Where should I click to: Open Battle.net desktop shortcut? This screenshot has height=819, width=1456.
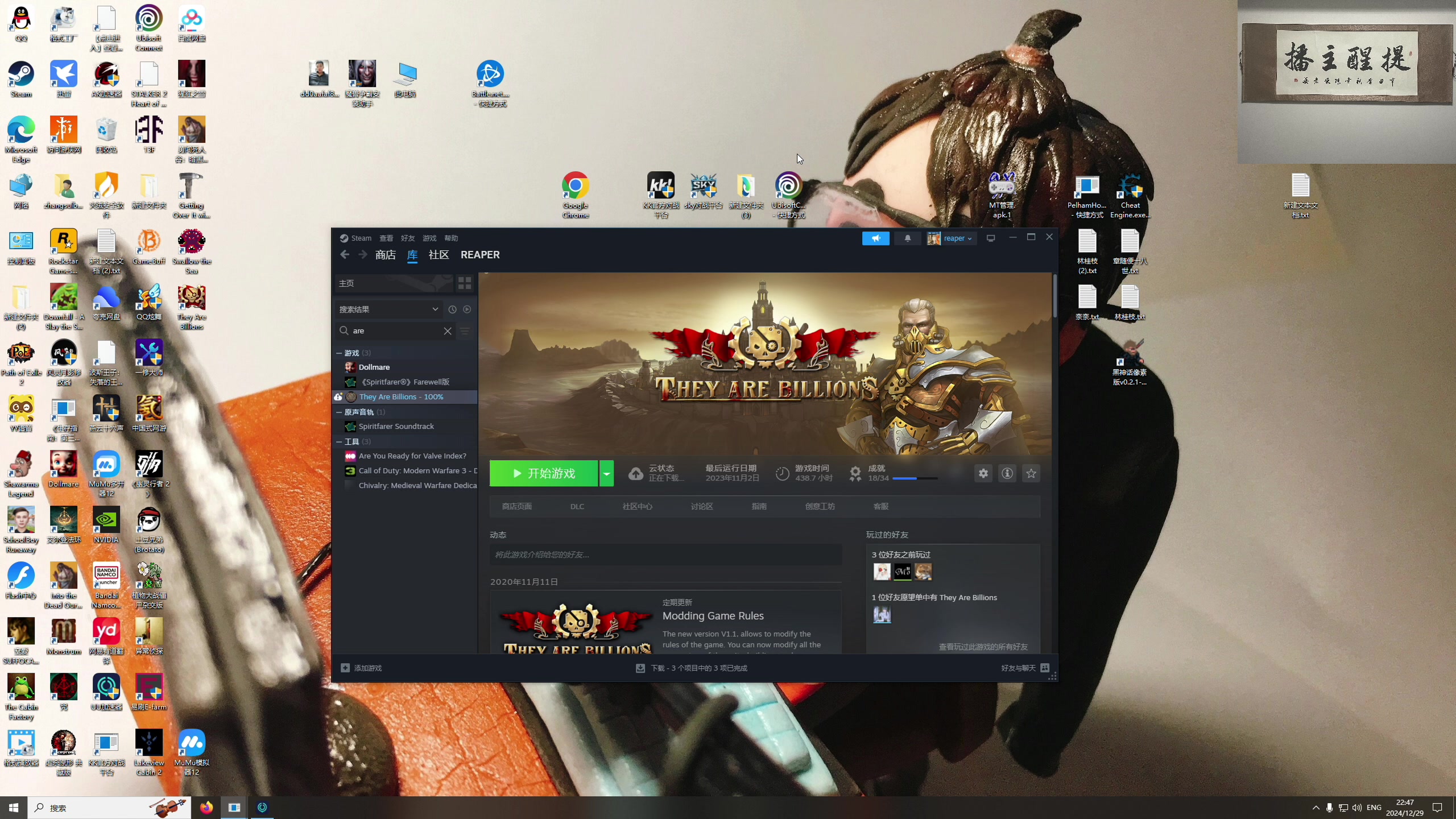490,83
